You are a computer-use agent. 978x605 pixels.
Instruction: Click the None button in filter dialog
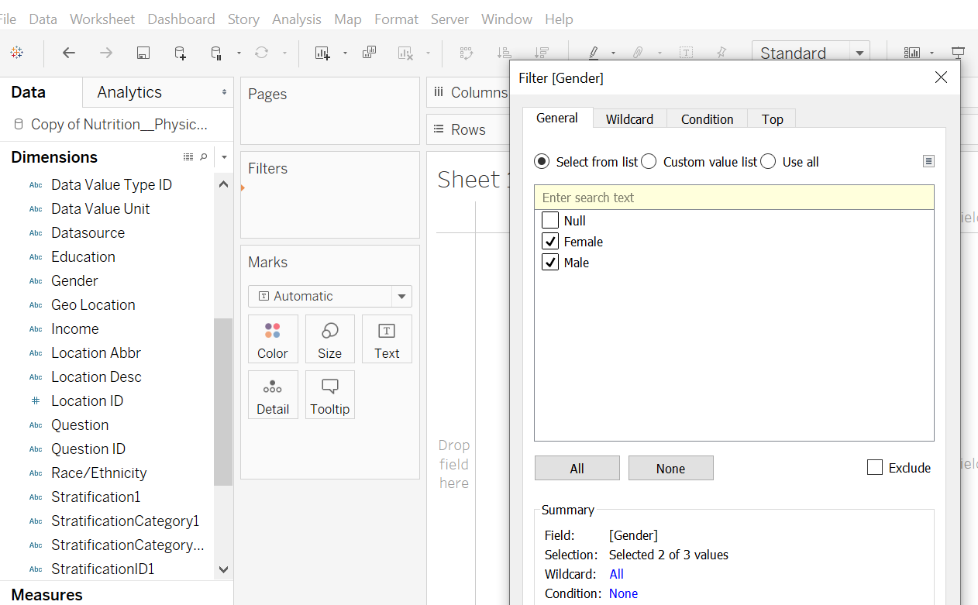point(670,468)
